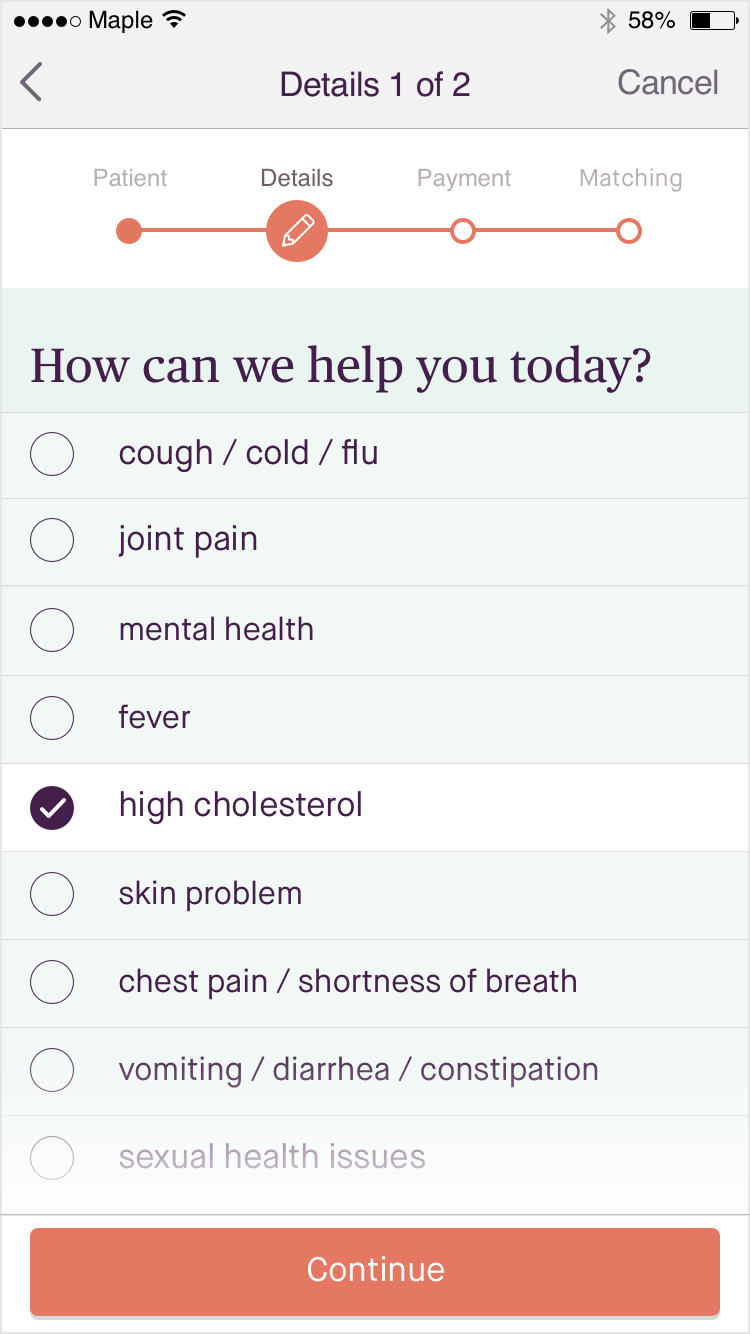Select the joint pain radio button
The height and width of the screenshot is (1334, 750).
52,541
